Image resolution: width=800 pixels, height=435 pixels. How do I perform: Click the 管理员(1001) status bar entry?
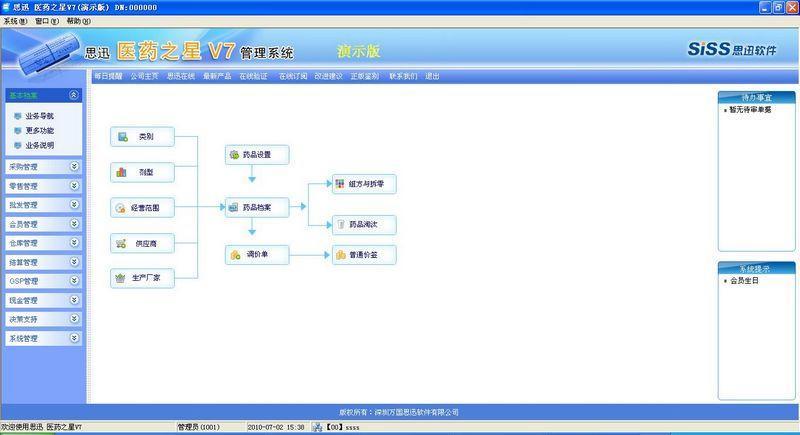click(x=198, y=427)
